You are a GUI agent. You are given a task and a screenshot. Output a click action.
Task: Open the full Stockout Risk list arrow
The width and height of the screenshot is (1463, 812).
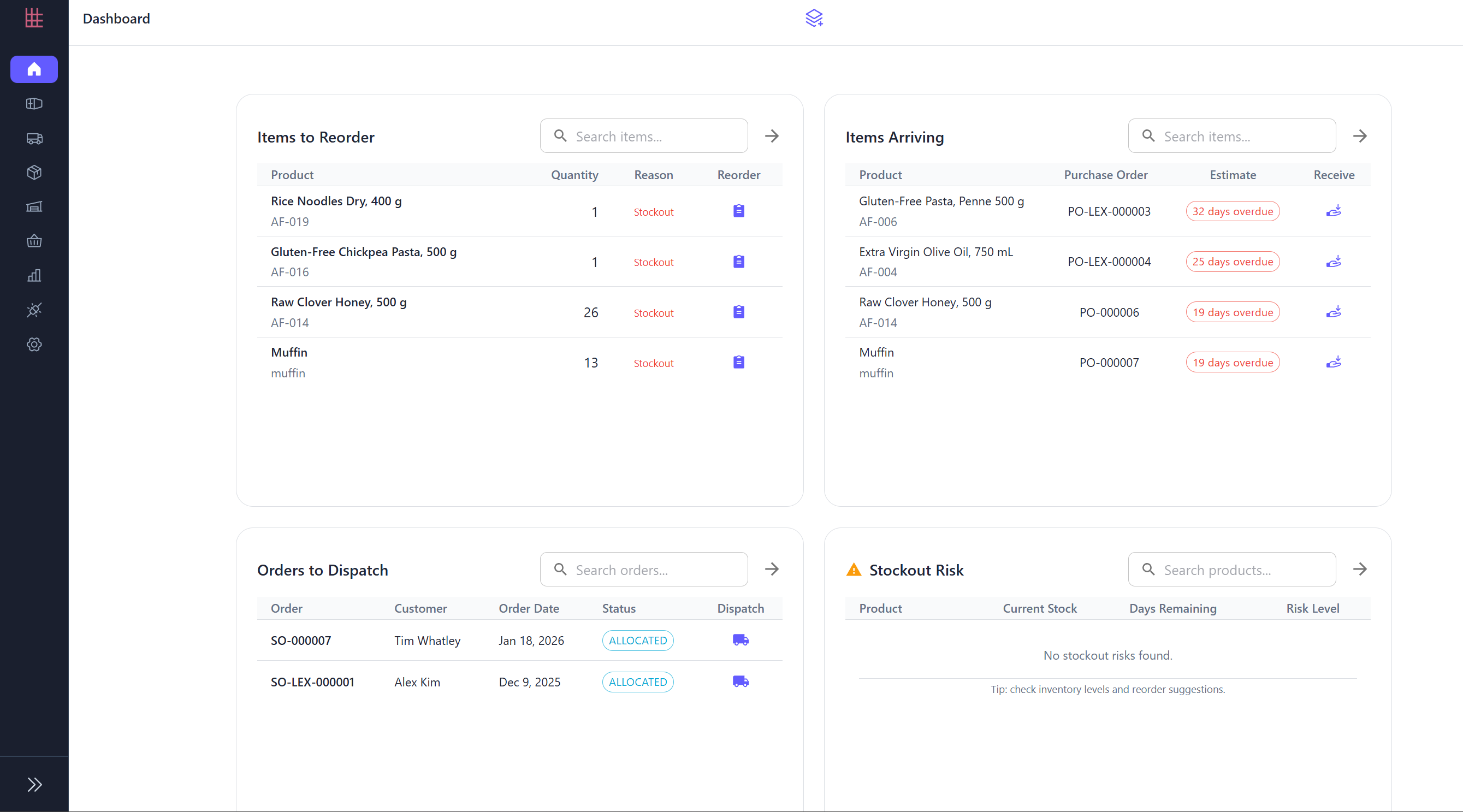point(1360,569)
